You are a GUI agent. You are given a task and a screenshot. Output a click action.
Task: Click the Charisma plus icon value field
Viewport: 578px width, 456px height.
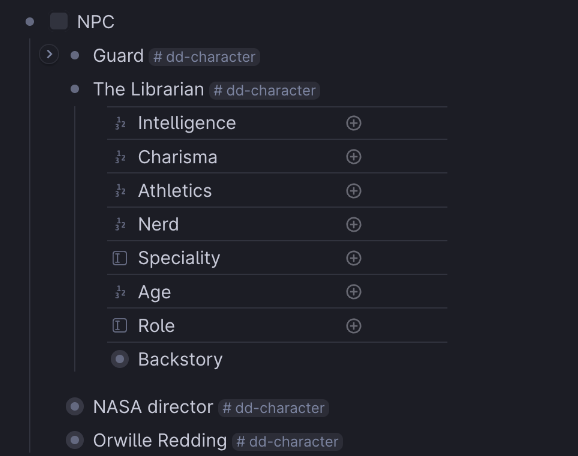354,157
